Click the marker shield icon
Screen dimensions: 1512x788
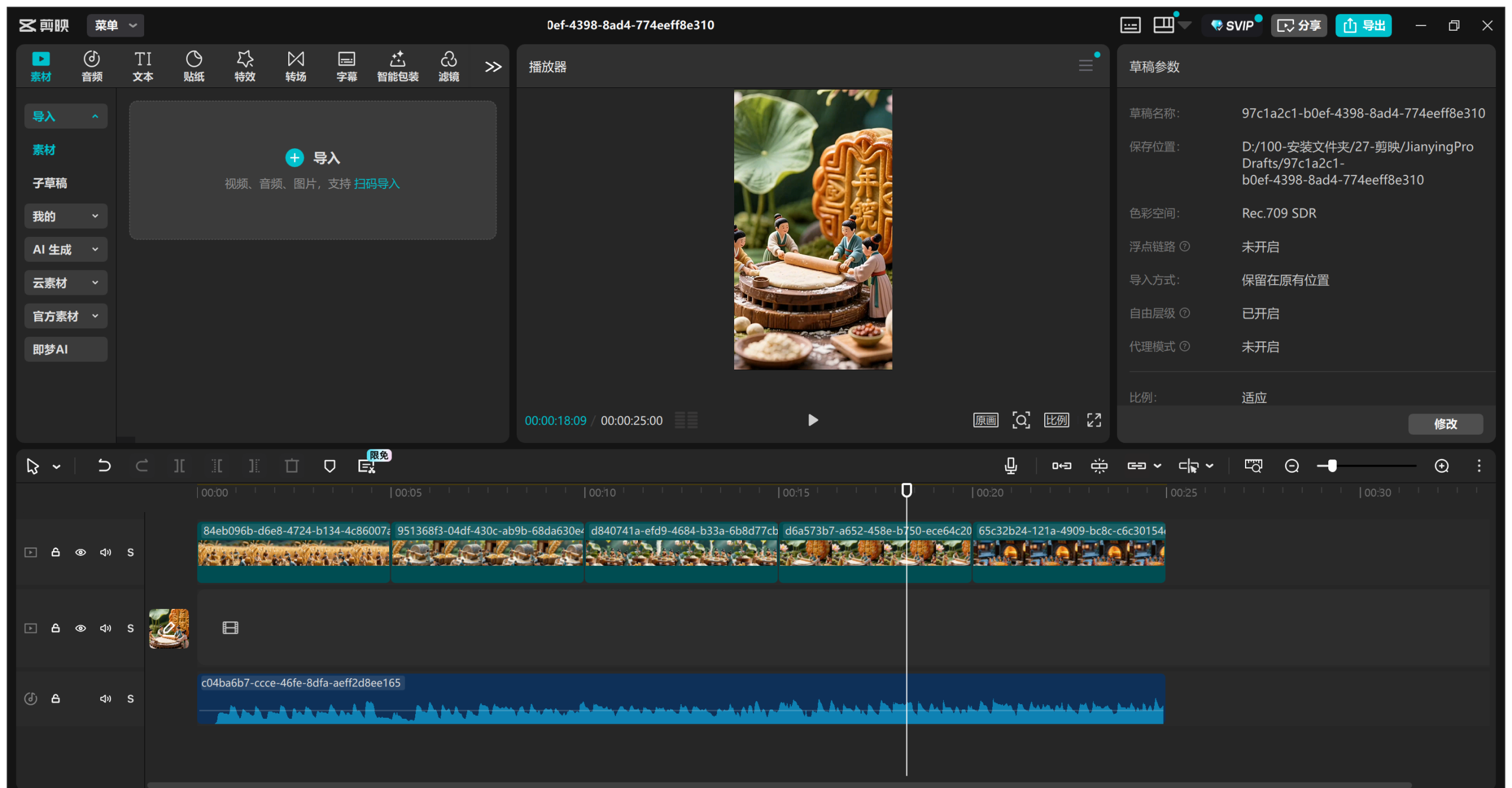330,466
